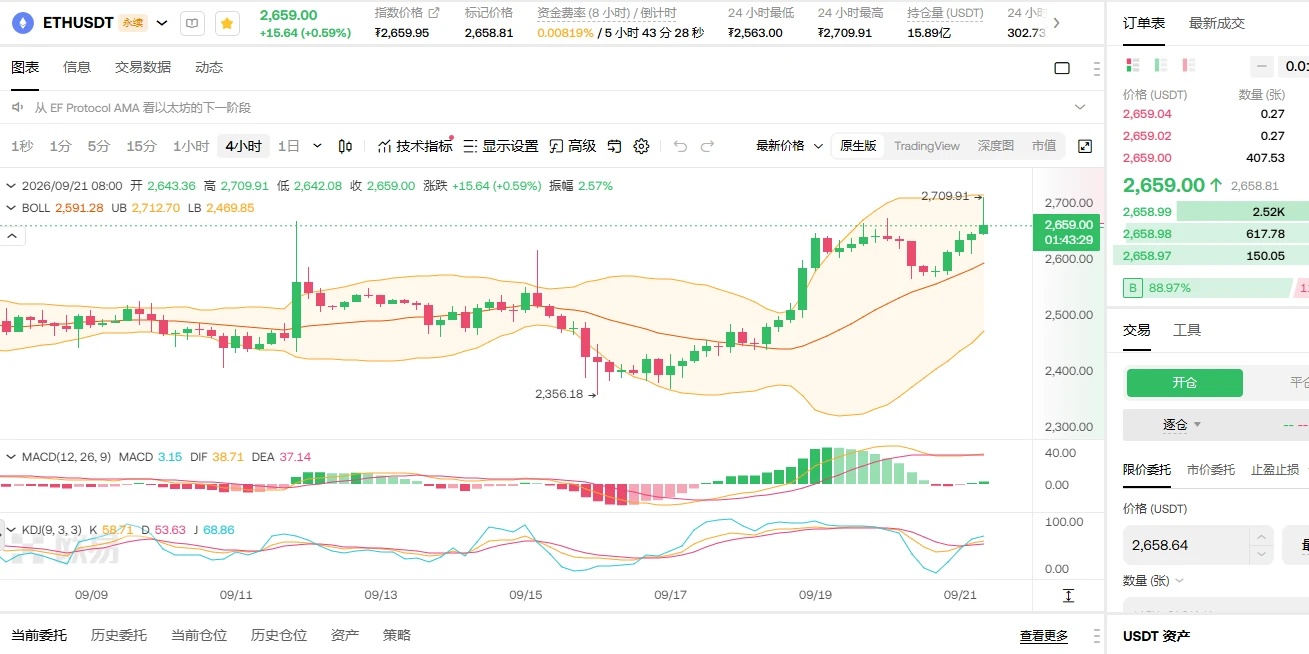Click the ETHUSDT coin logo icon
This screenshot has width=1309, height=654.
21,22
